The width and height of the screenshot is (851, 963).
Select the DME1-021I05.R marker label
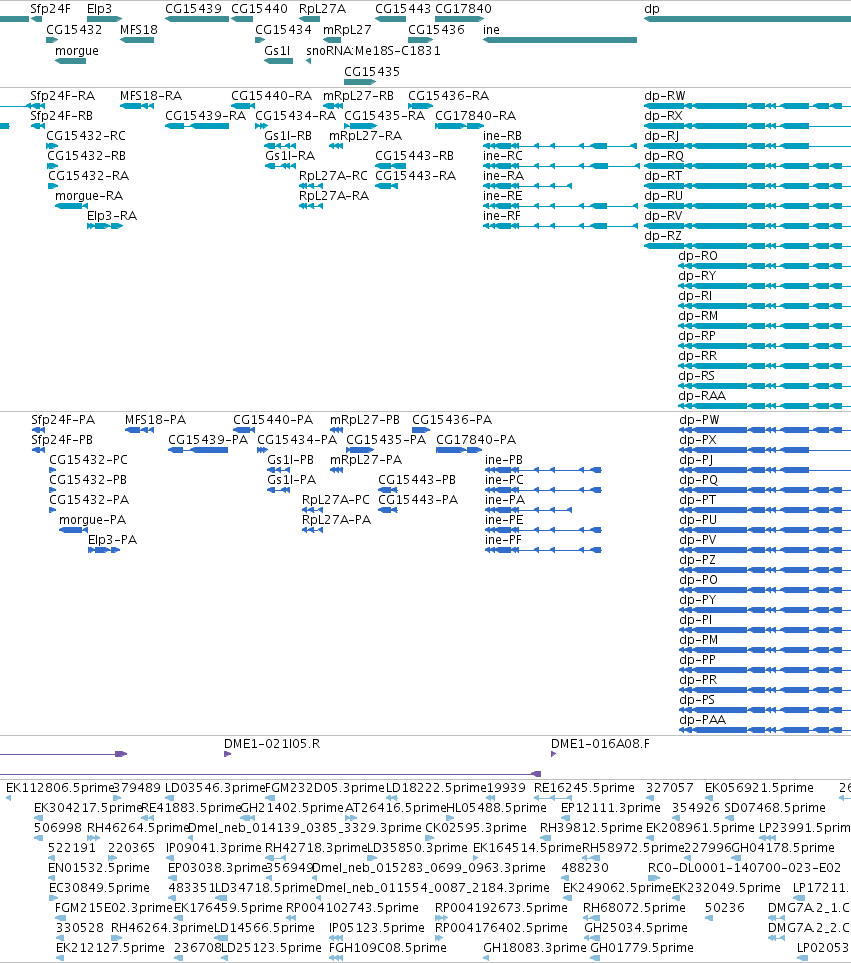tap(272, 744)
